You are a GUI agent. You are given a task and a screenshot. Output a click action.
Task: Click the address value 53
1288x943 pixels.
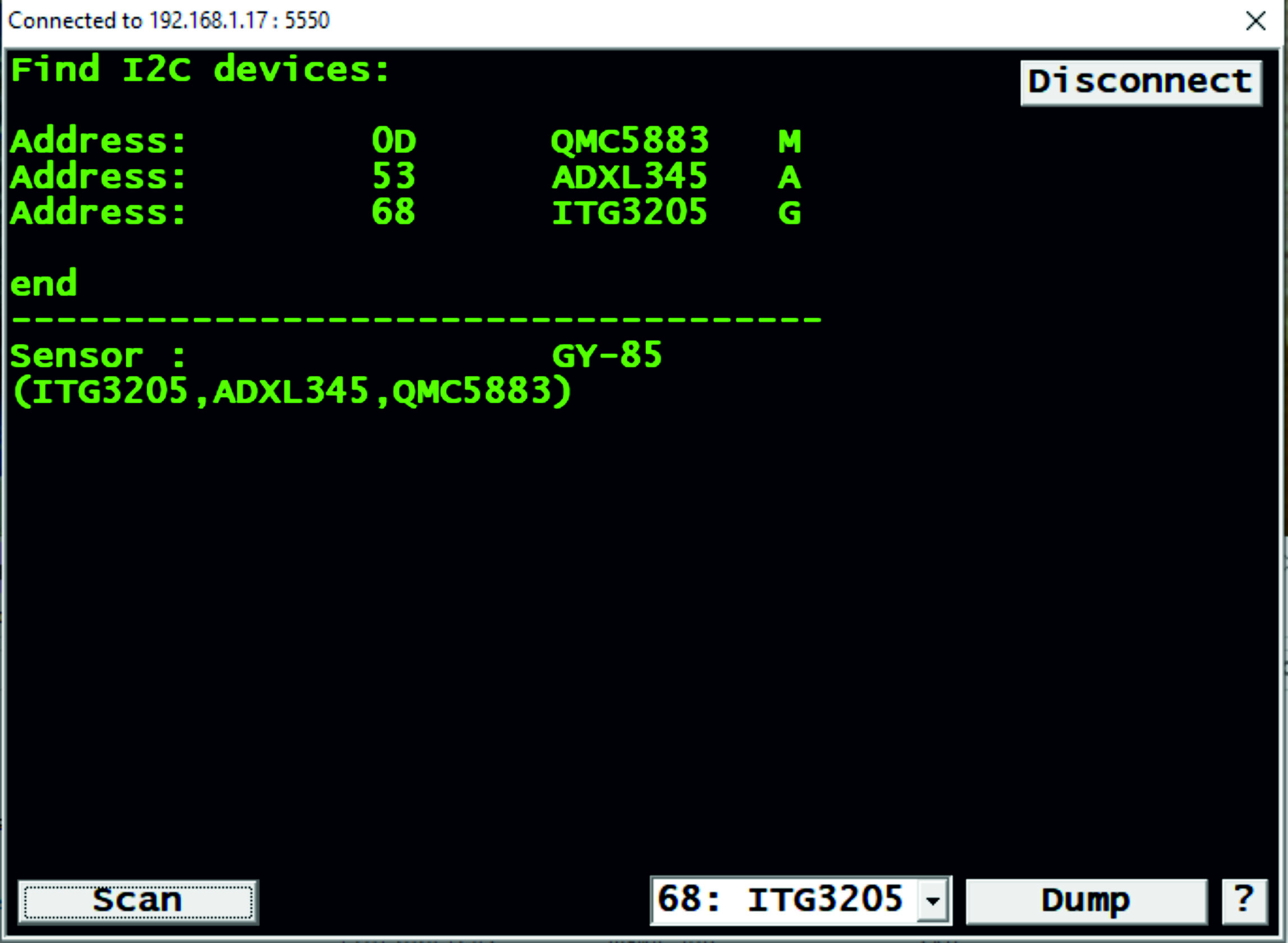coord(394,176)
